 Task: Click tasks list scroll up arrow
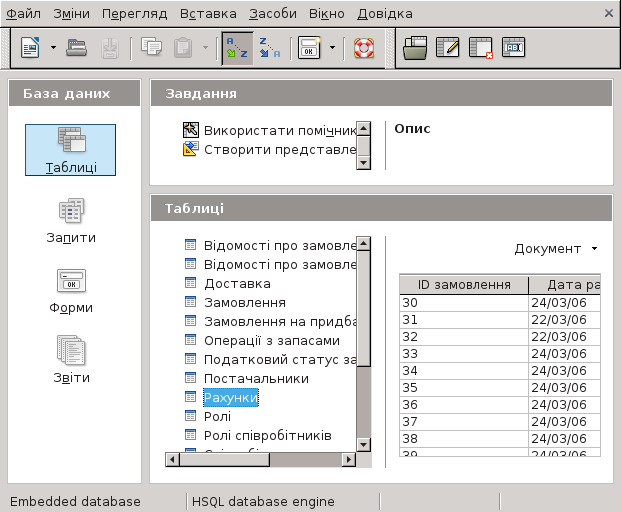click(x=364, y=129)
